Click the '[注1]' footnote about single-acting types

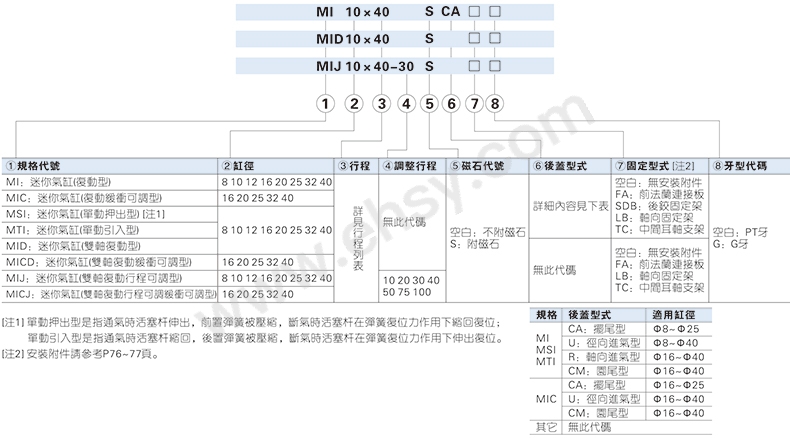[252, 330]
